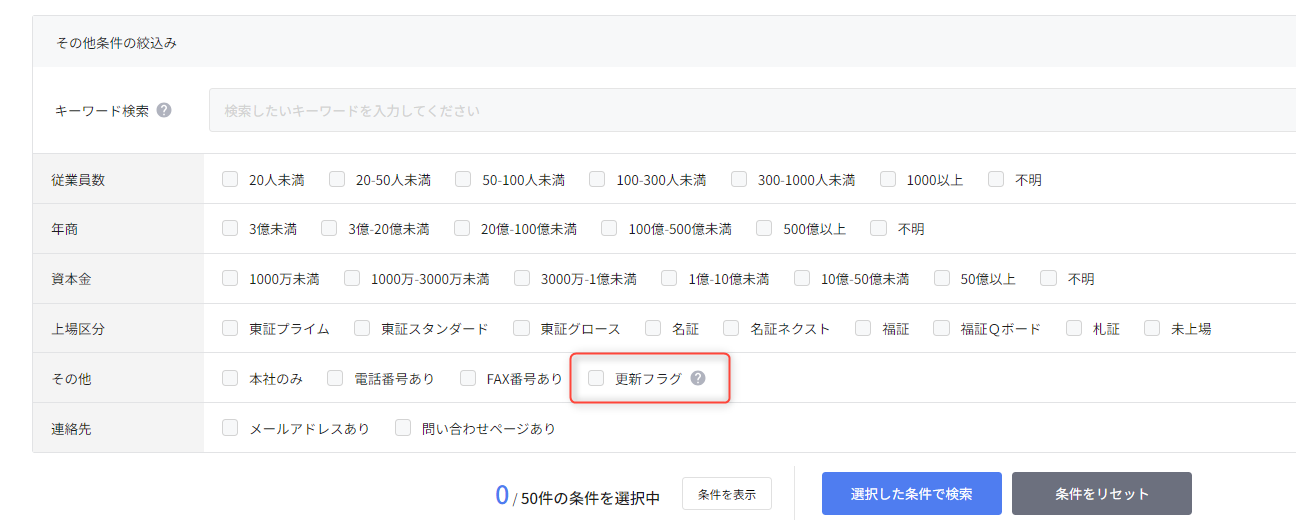Check the 福証Qボード checkbox
The image size is (1296, 530).
coord(941,327)
